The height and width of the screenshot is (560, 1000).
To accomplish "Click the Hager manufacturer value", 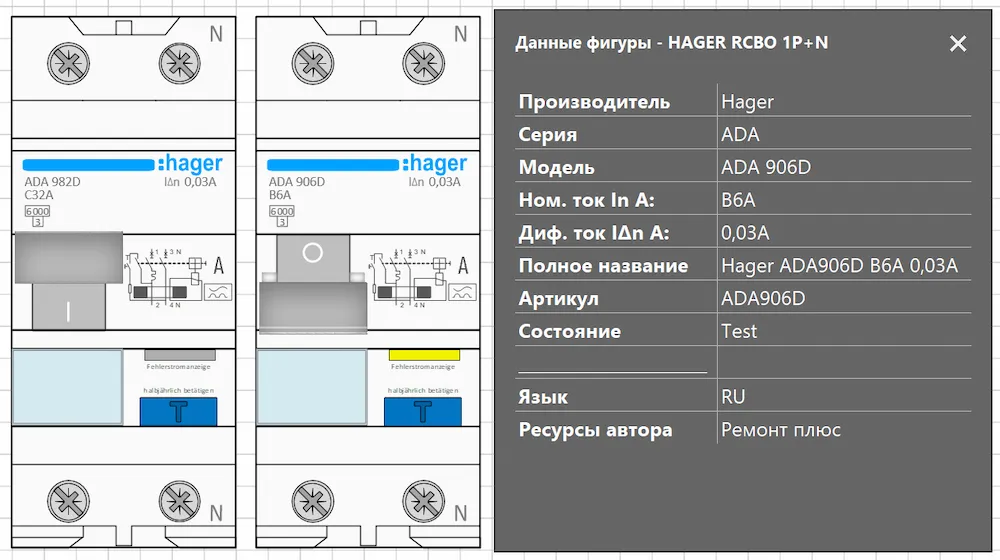I will (x=747, y=101).
